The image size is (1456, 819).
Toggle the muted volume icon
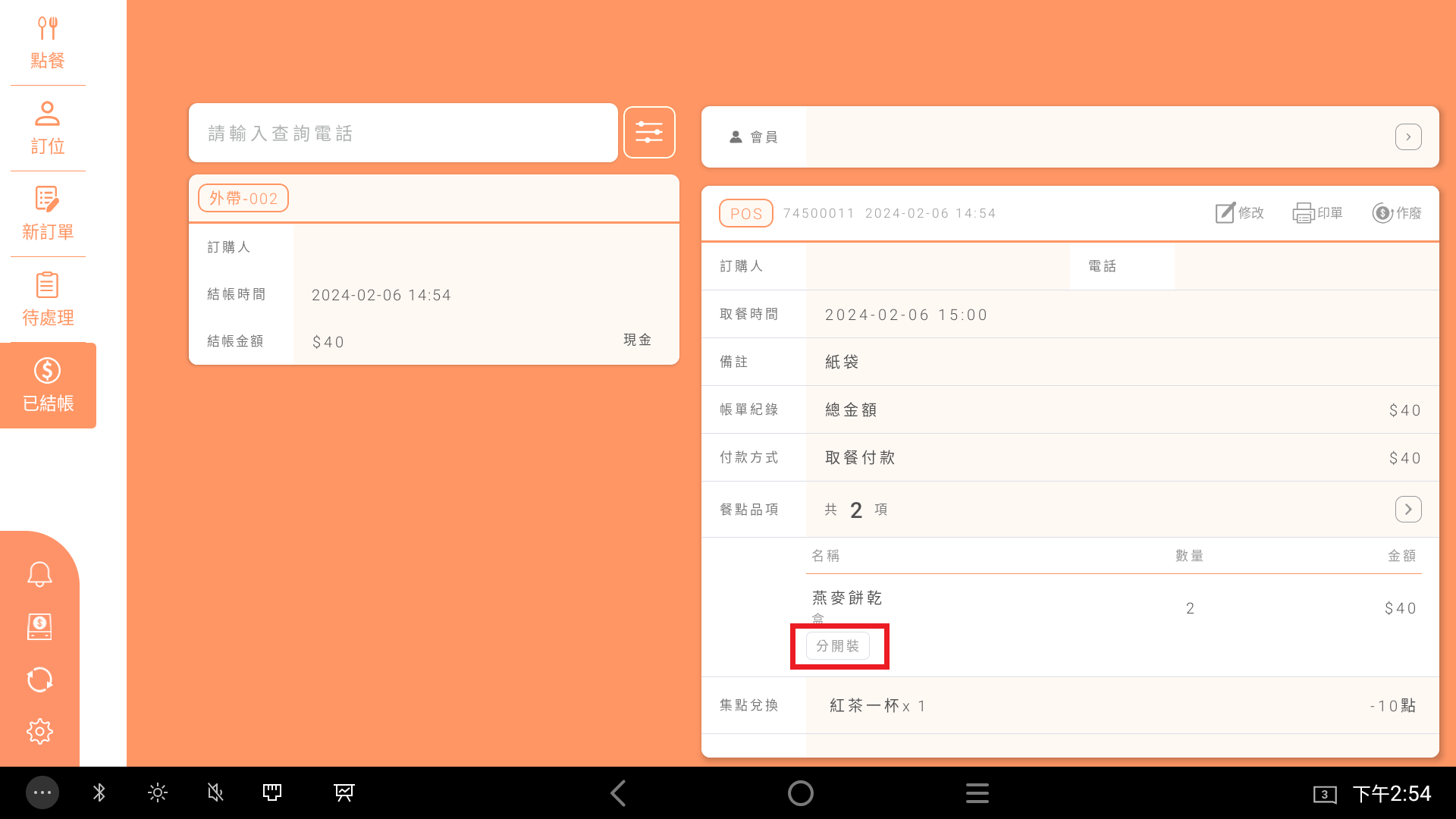(x=215, y=793)
